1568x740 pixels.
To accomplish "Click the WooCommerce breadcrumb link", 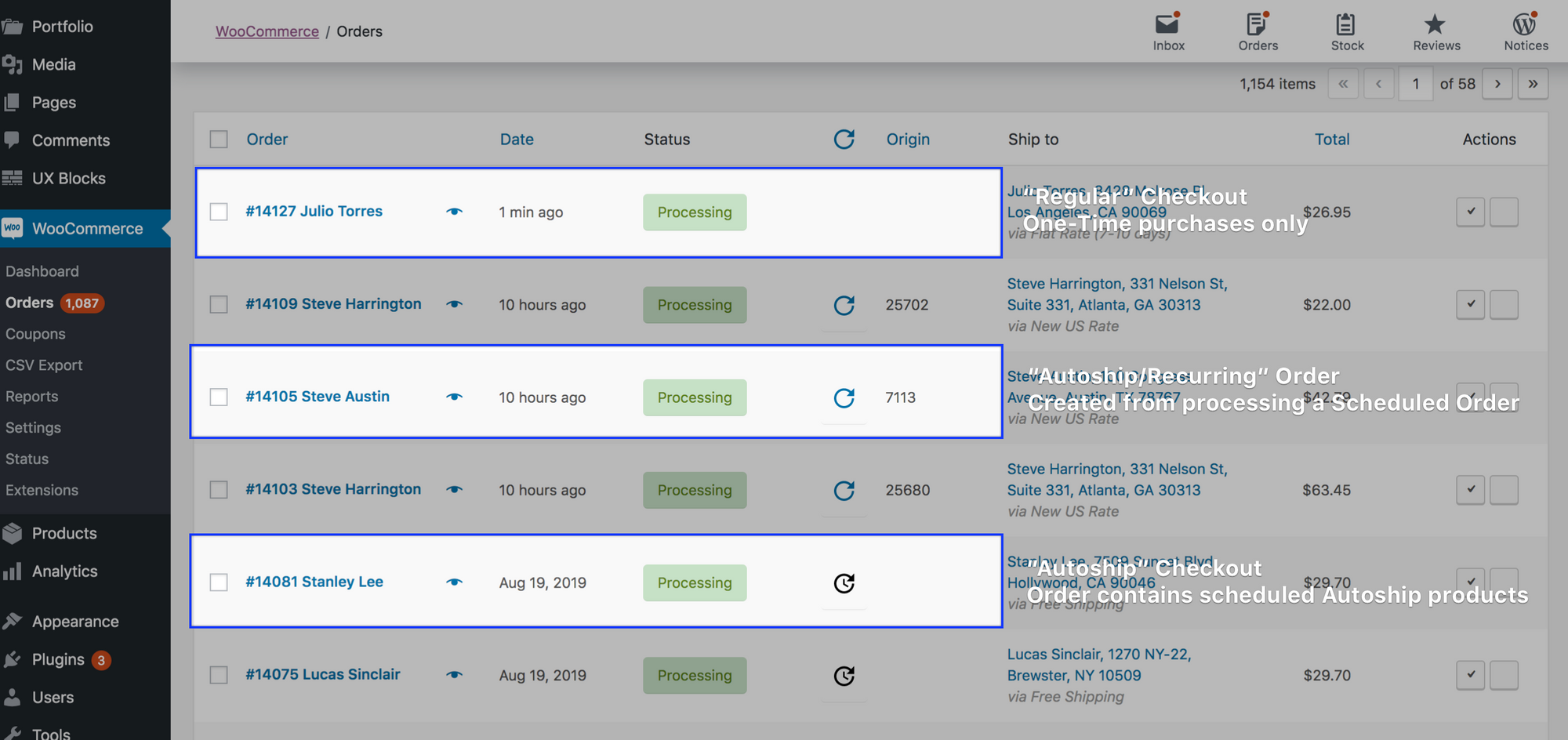I will pyautogui.click(x=267, y=31).
